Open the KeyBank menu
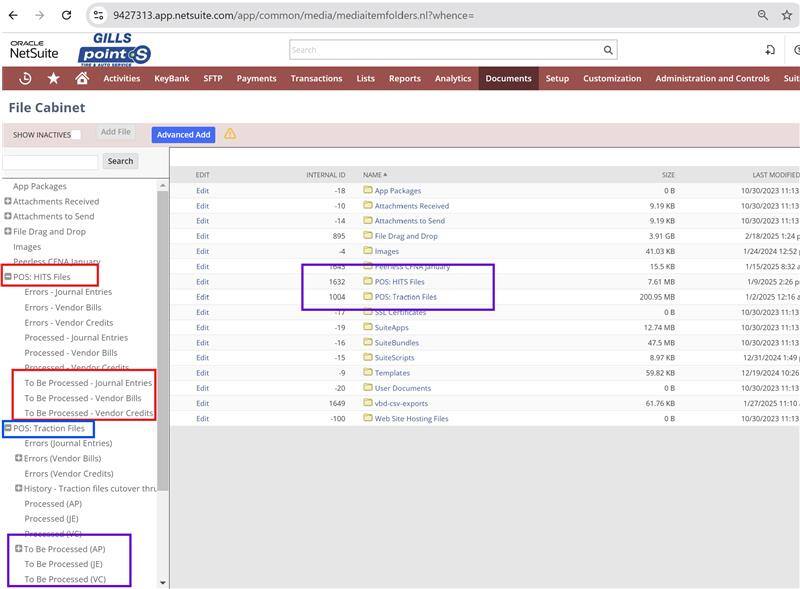800x589 pixels. [x=171, y=79]
